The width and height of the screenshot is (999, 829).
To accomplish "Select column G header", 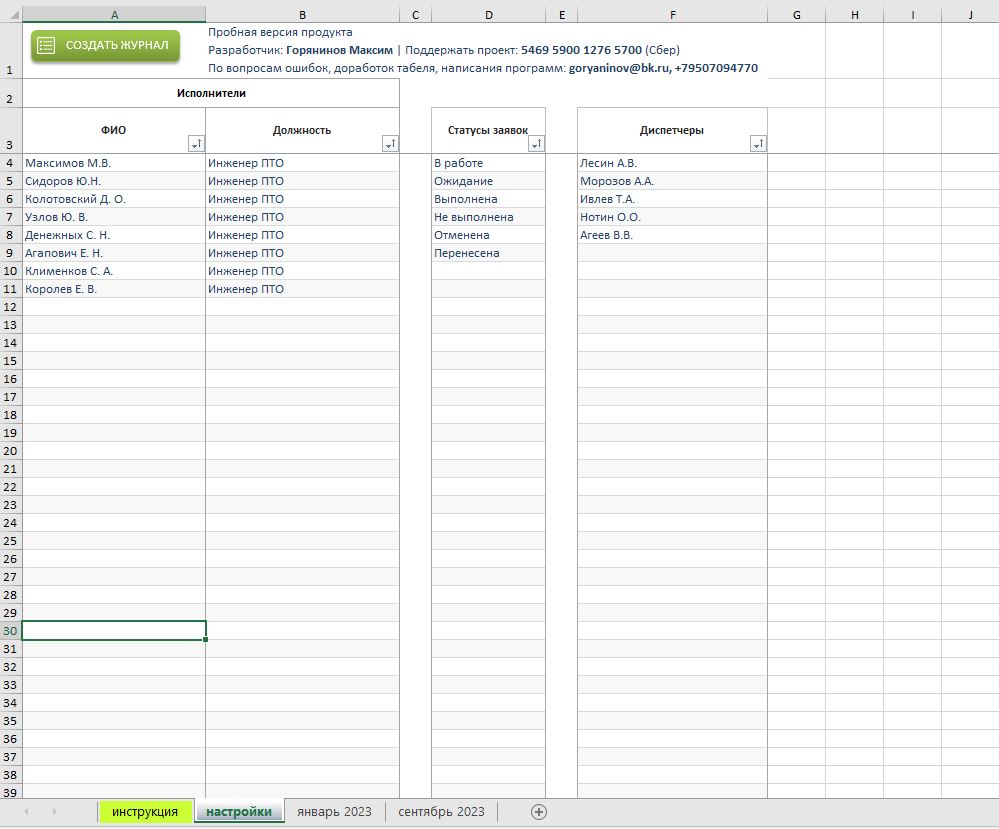I will [796, 15].
